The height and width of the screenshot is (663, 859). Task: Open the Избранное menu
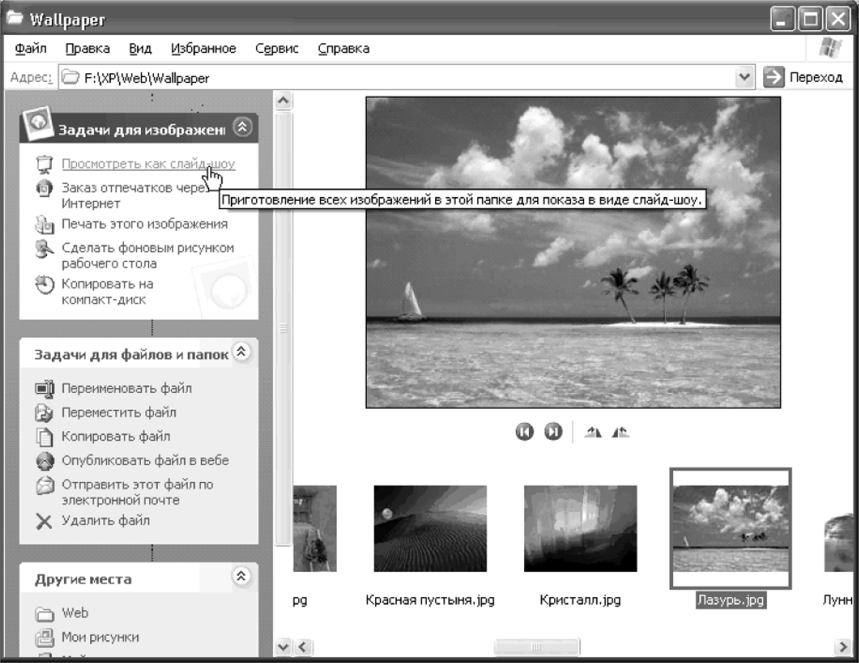click(x=203, y=49)
